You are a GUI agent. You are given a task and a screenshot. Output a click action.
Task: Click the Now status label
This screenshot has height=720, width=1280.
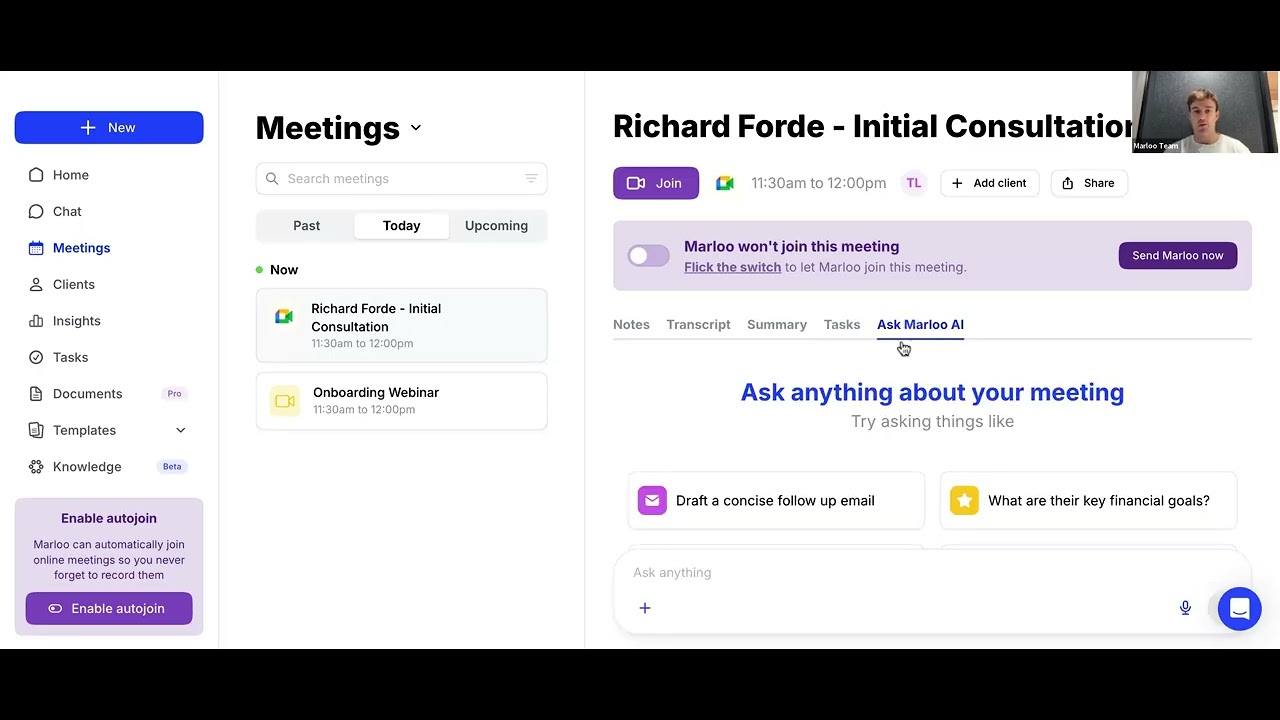click(284, 270)
